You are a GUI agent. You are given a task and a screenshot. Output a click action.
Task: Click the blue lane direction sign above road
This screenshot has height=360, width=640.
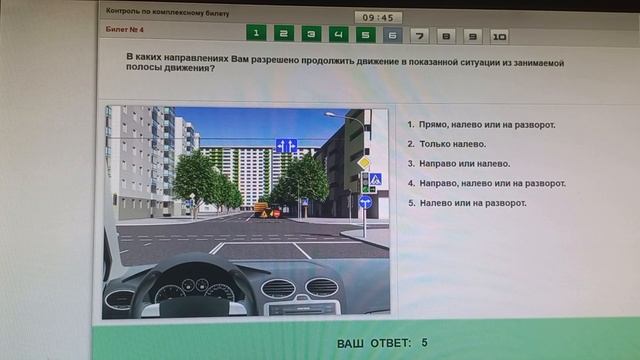pyautogui.click(x=286, y=146)
